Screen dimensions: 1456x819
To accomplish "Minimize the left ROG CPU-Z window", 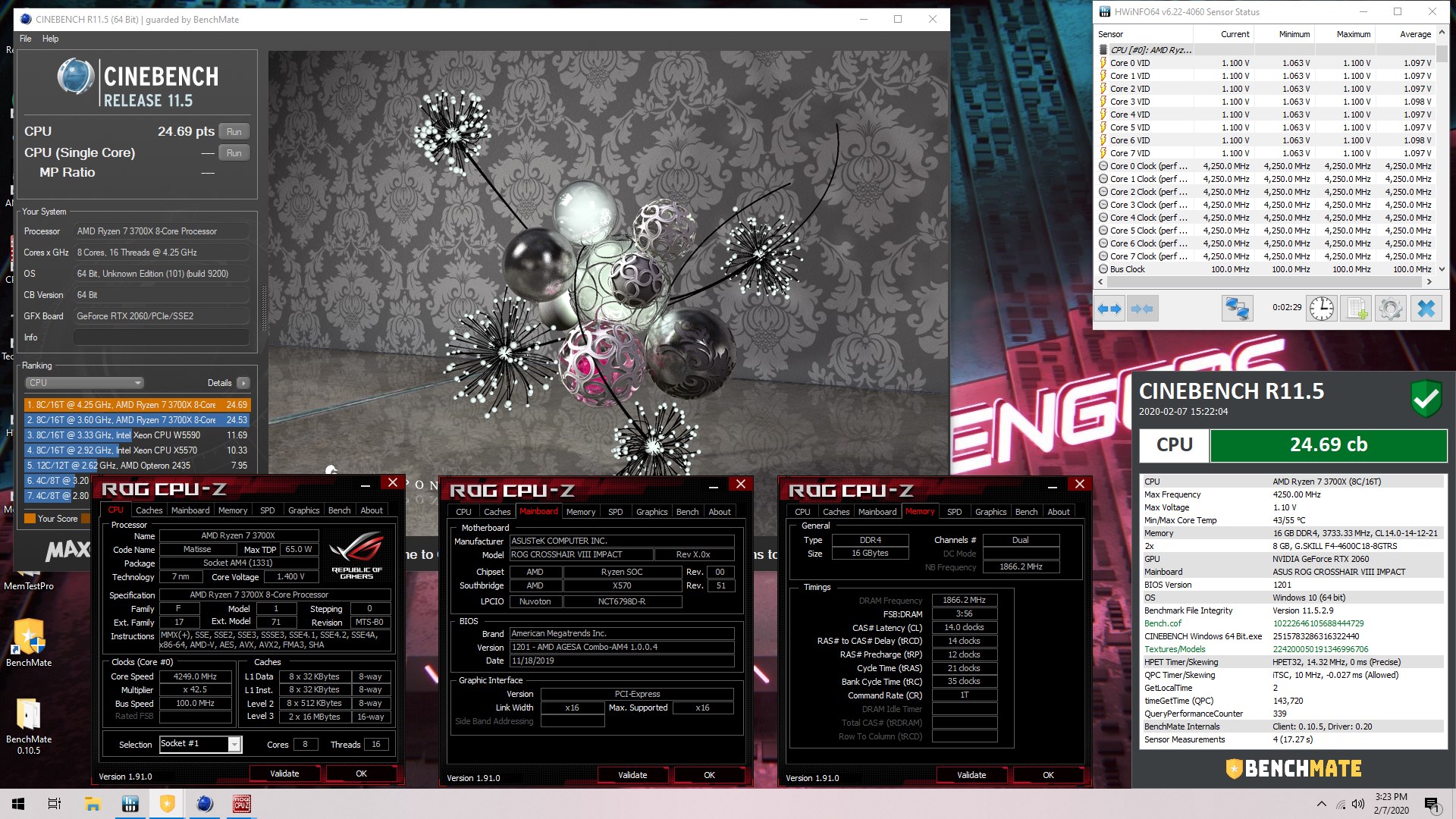I will pos(366,485).
